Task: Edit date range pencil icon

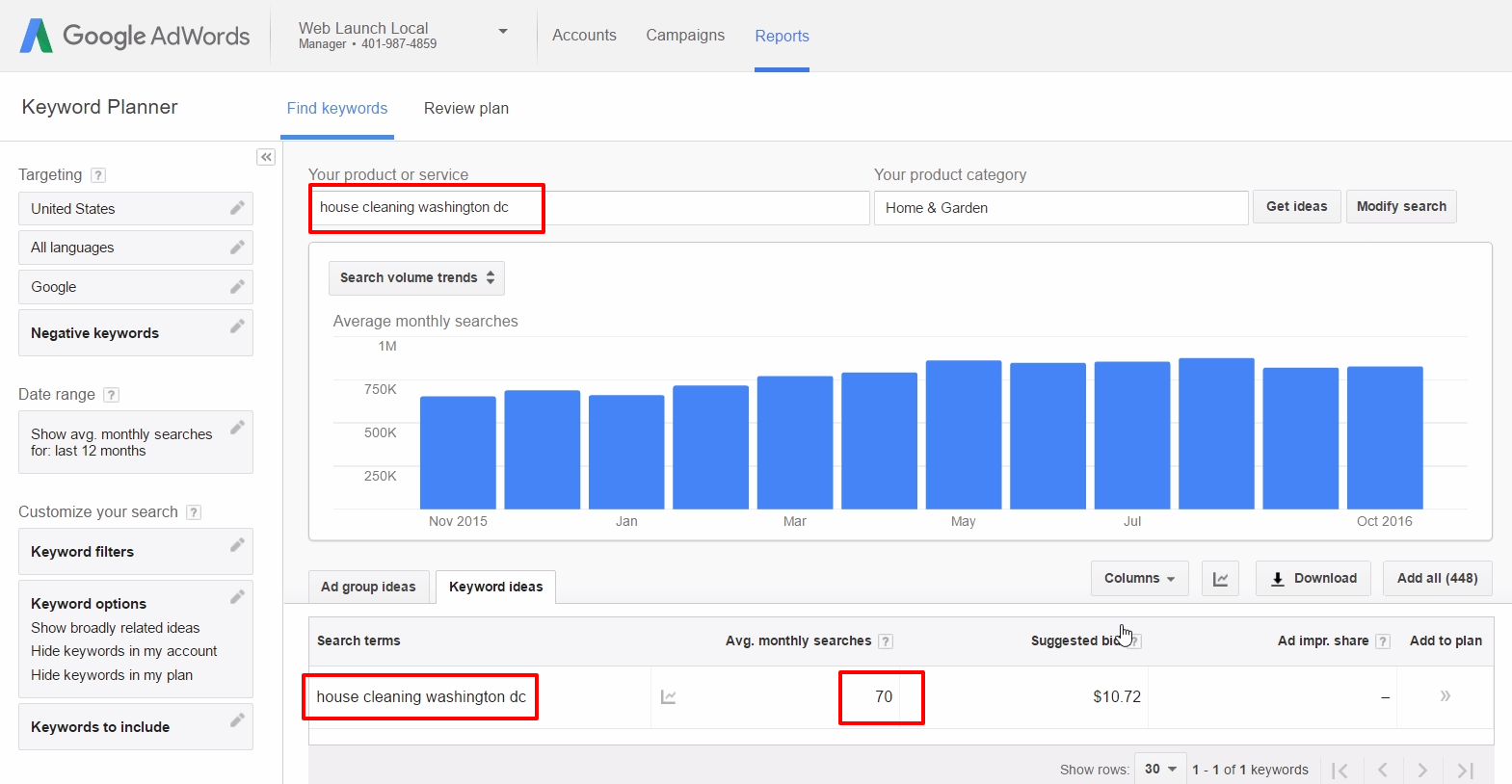Action: (x=237, y=428)
